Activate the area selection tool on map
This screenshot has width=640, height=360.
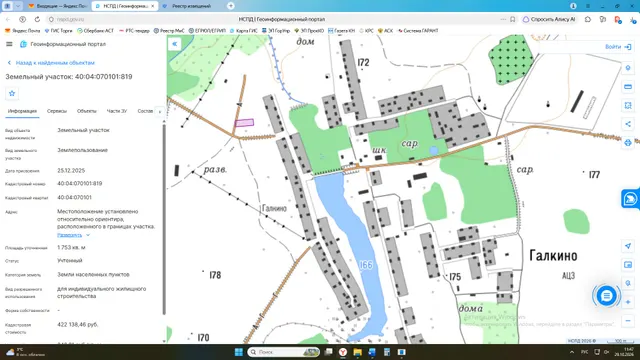click(x=628, y=105)
